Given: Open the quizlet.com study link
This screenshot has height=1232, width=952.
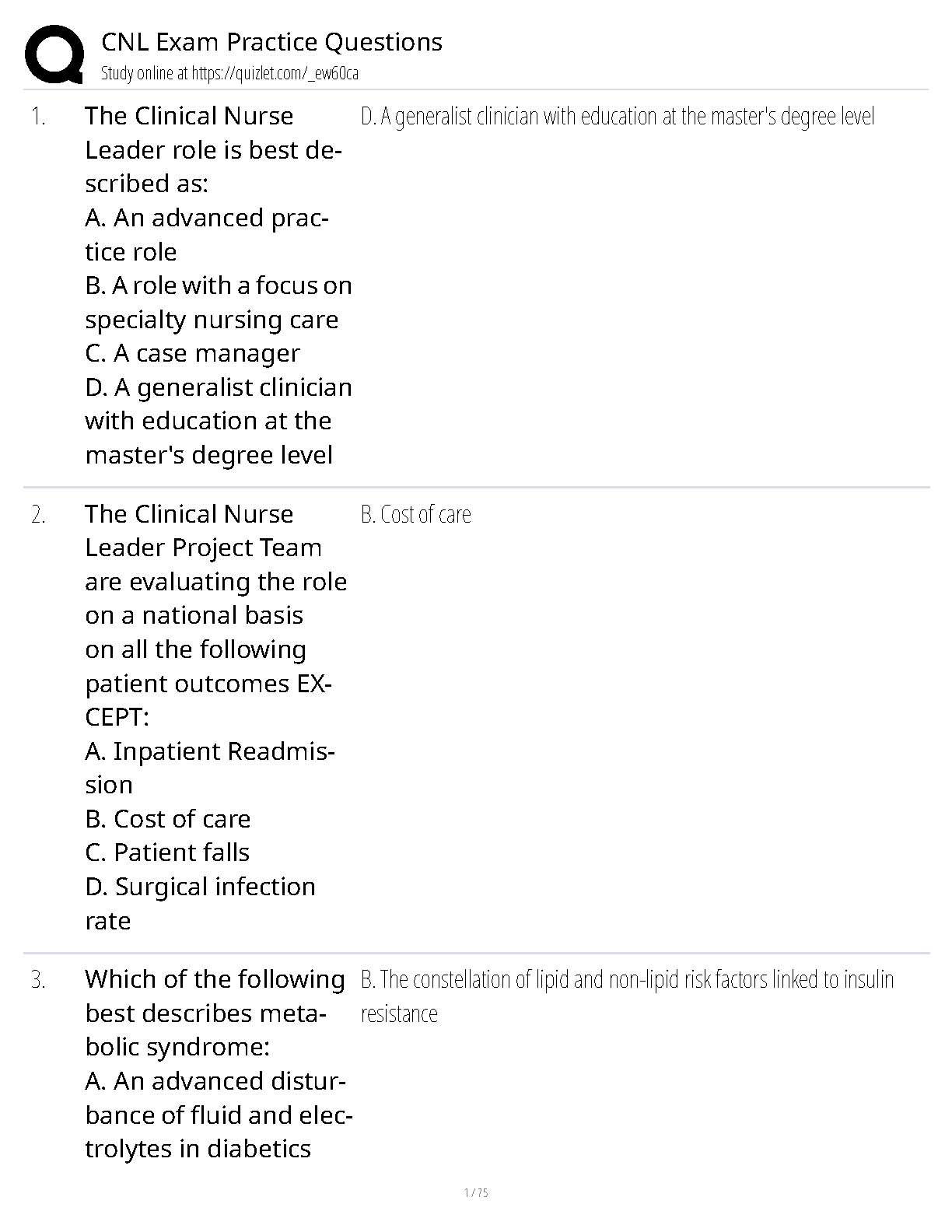Looking at the screenshot, I should tap(275, 74).
